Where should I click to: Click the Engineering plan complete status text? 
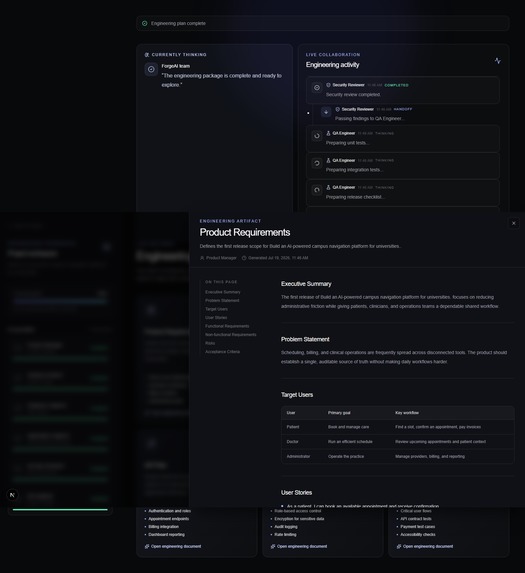click(178, 23)
